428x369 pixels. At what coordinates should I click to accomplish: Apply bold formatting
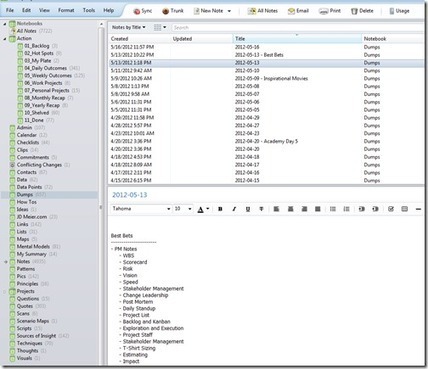tap(220, 209)
